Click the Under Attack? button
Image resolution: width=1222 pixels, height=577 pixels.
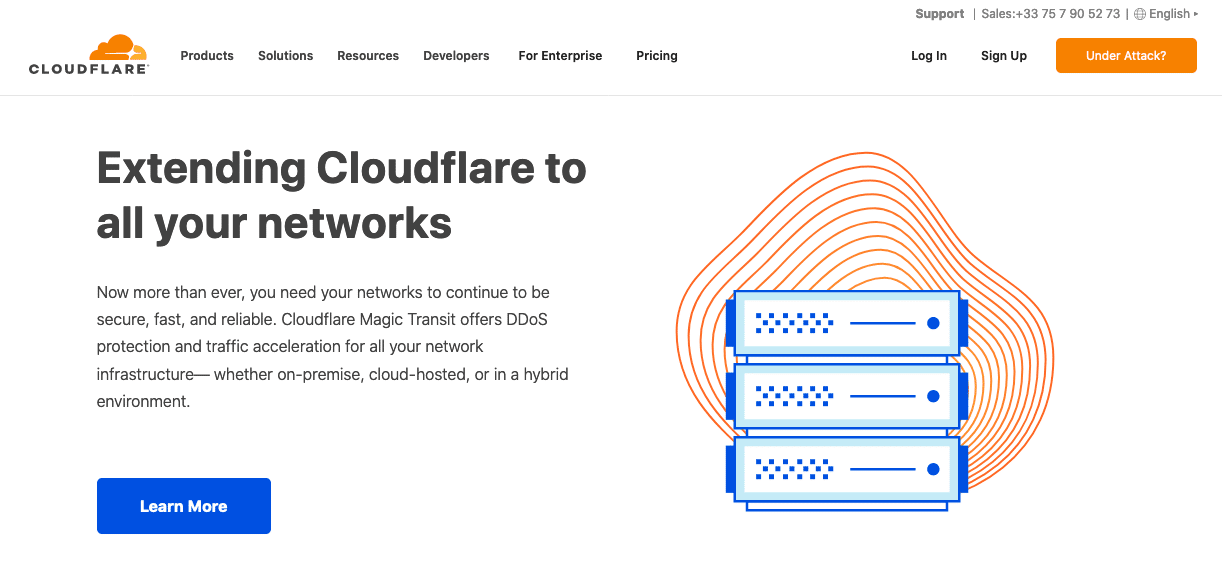tap(1126, 56)
